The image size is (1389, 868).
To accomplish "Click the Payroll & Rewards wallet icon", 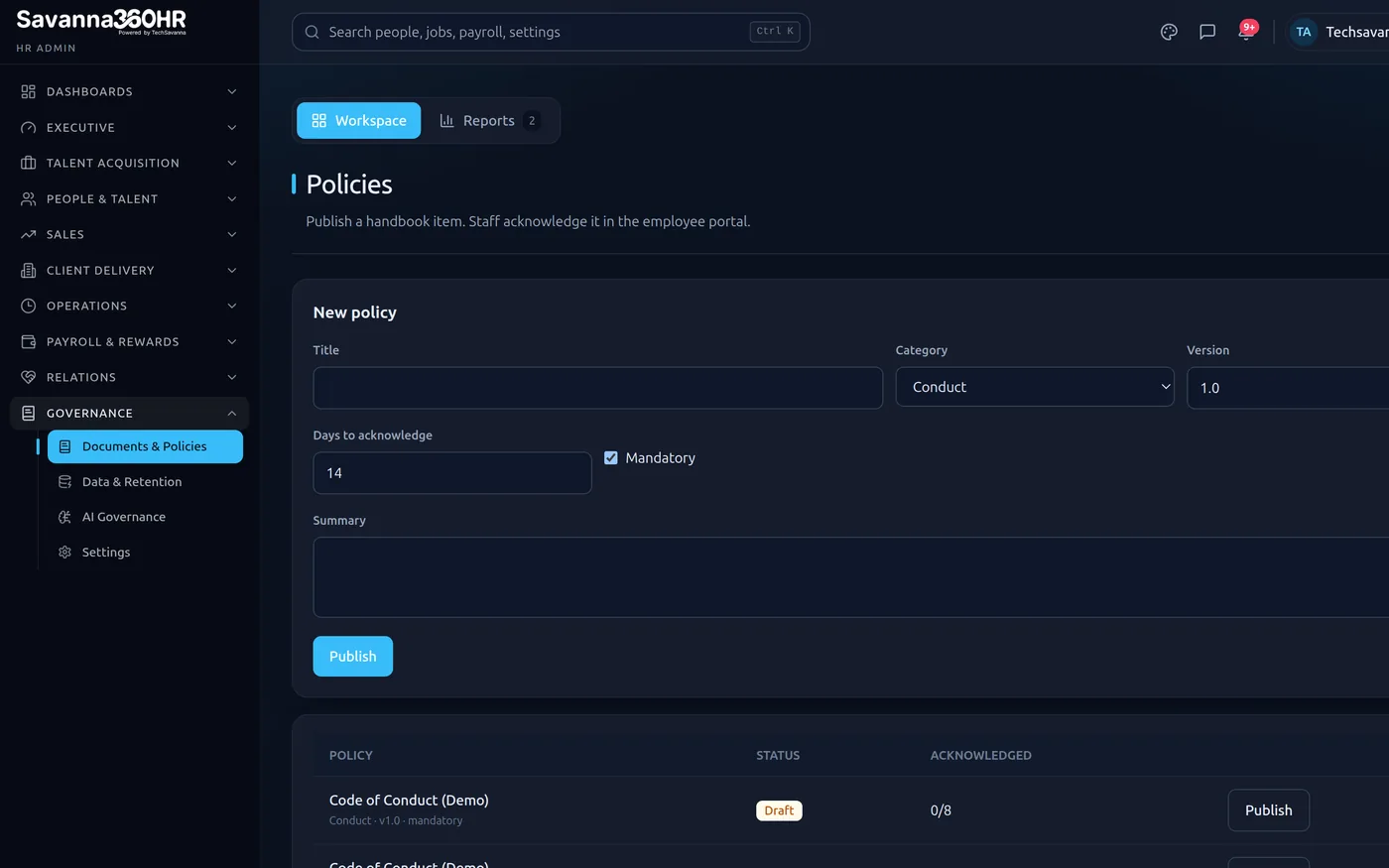I will click(28, 341).
